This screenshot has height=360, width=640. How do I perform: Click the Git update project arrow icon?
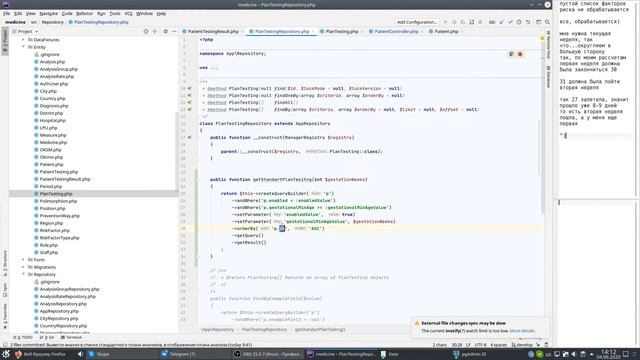[501, 22]
